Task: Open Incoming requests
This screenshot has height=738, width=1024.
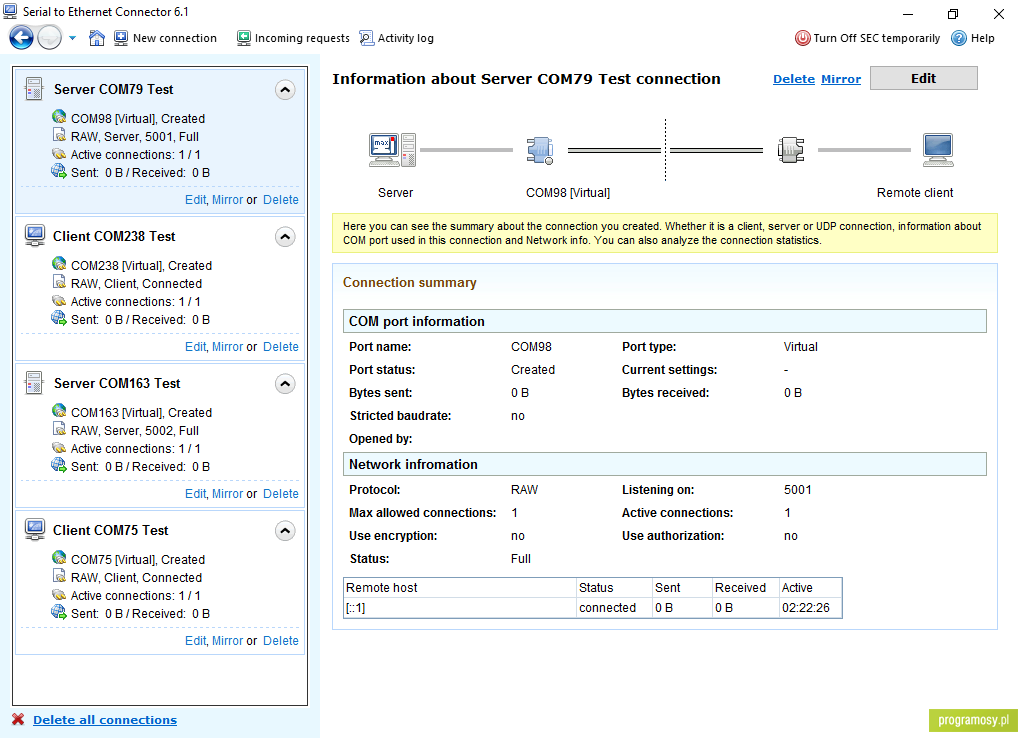Action: [293, 38]
